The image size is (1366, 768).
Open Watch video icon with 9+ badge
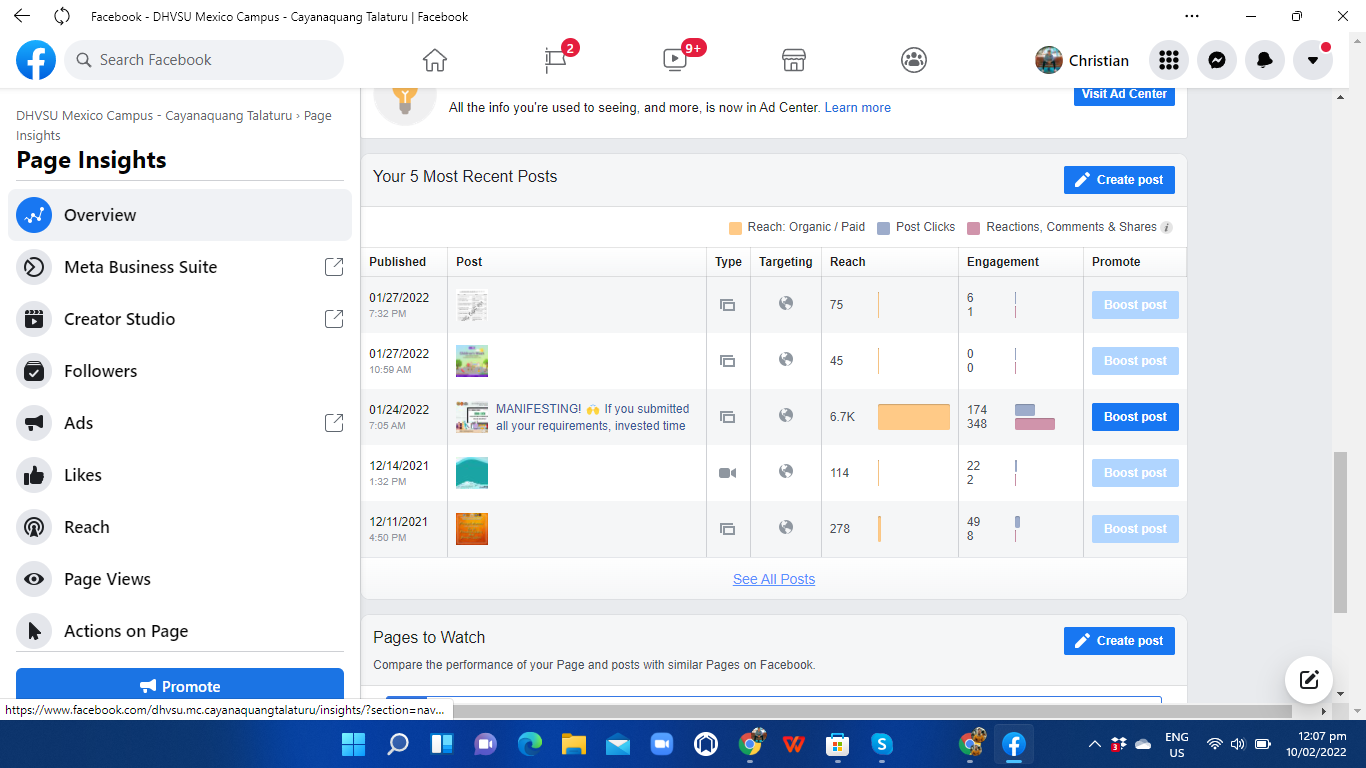point(676,60)
